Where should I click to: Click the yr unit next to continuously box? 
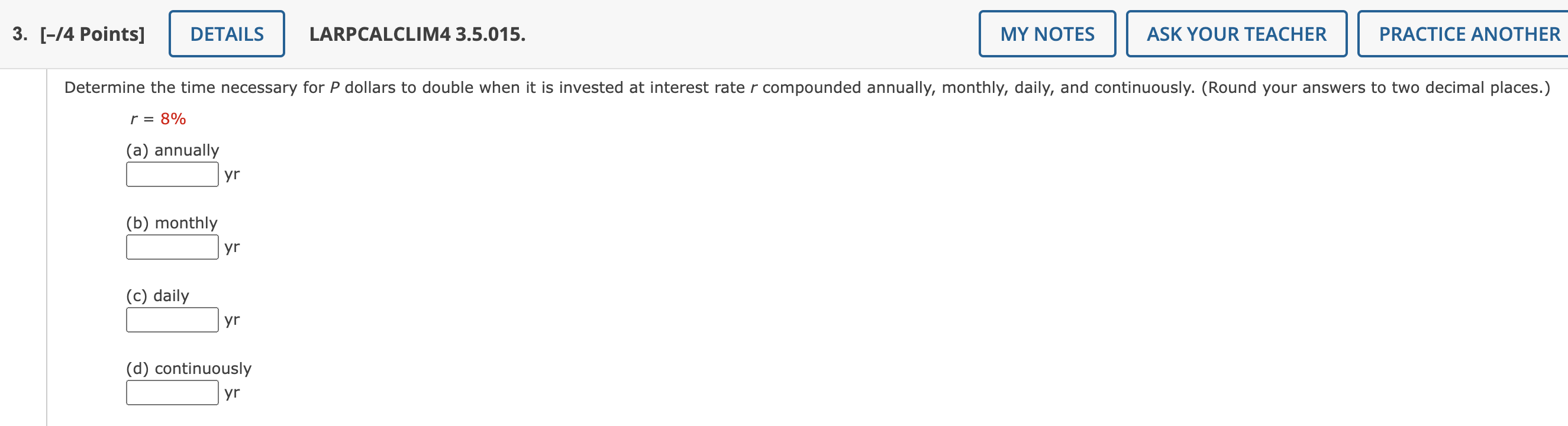[233, 392]
